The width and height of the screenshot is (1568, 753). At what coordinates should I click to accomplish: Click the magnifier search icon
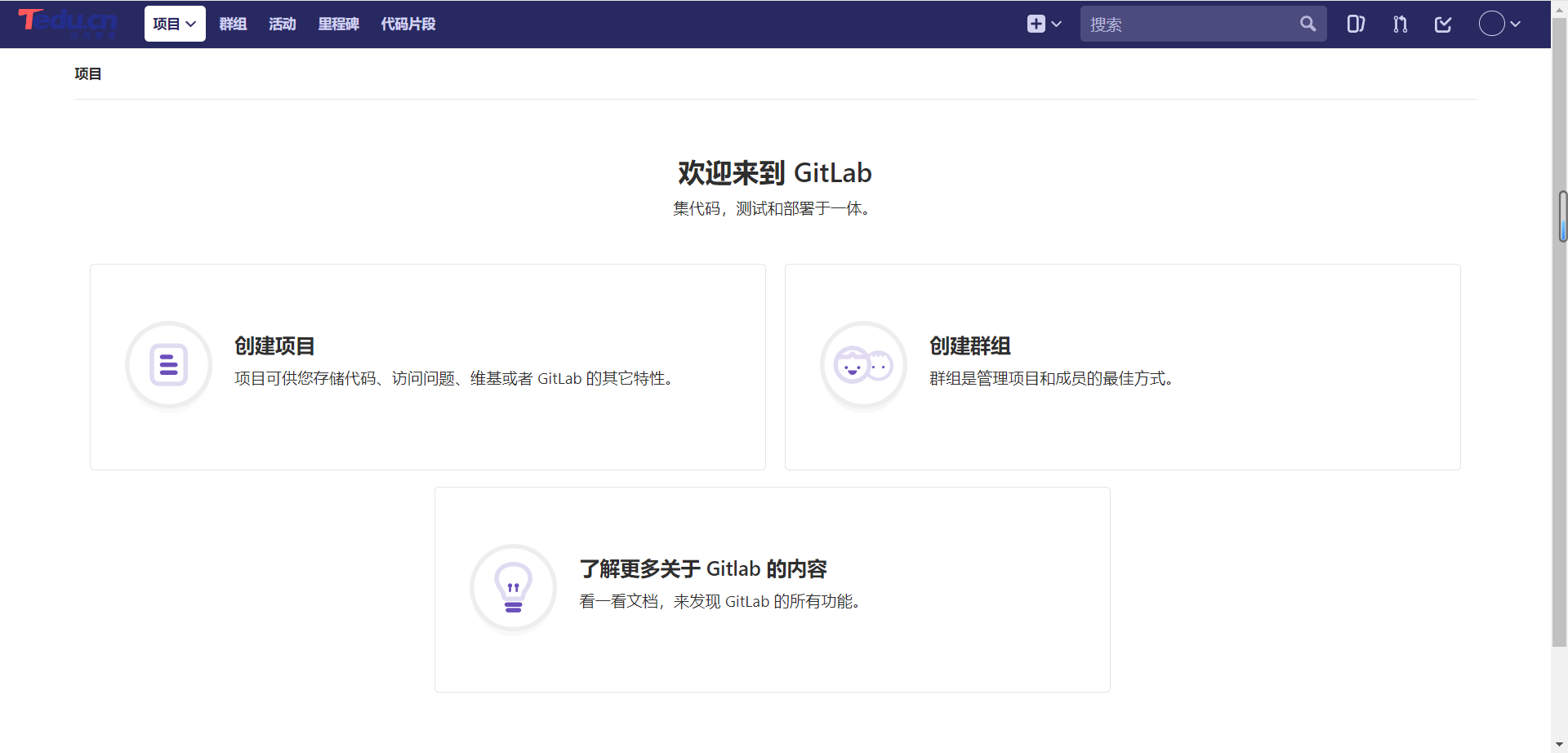pyautogui.click(x=1308, y=24)
